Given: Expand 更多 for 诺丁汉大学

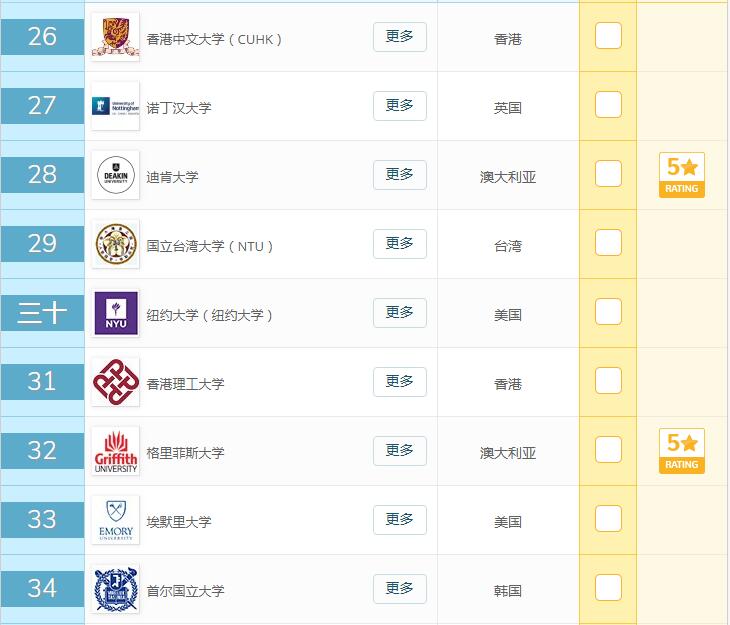Looking at the screenshot, I should click(x=399, y=106).
